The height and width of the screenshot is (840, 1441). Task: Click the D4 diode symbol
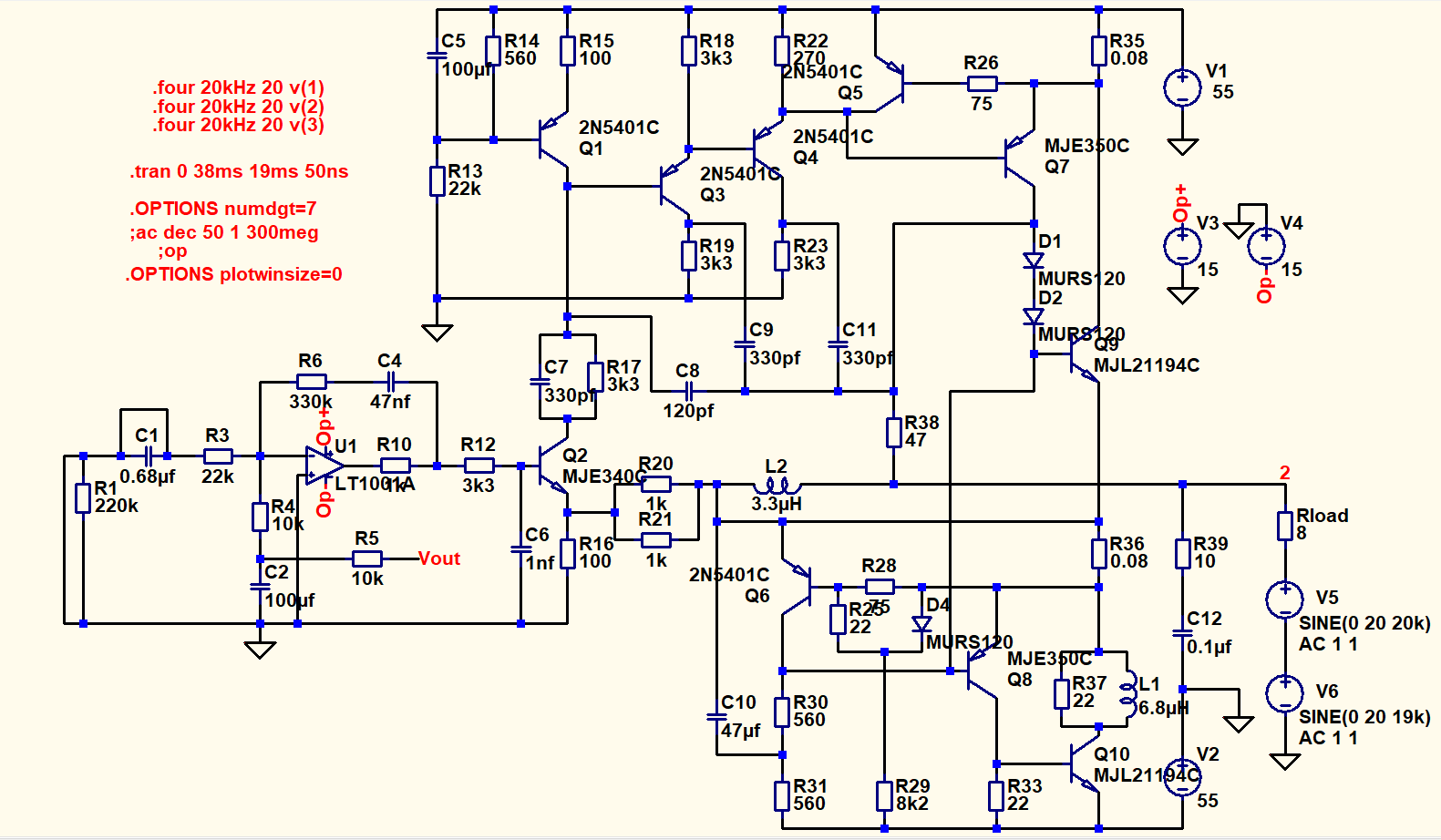pos(921,624)
